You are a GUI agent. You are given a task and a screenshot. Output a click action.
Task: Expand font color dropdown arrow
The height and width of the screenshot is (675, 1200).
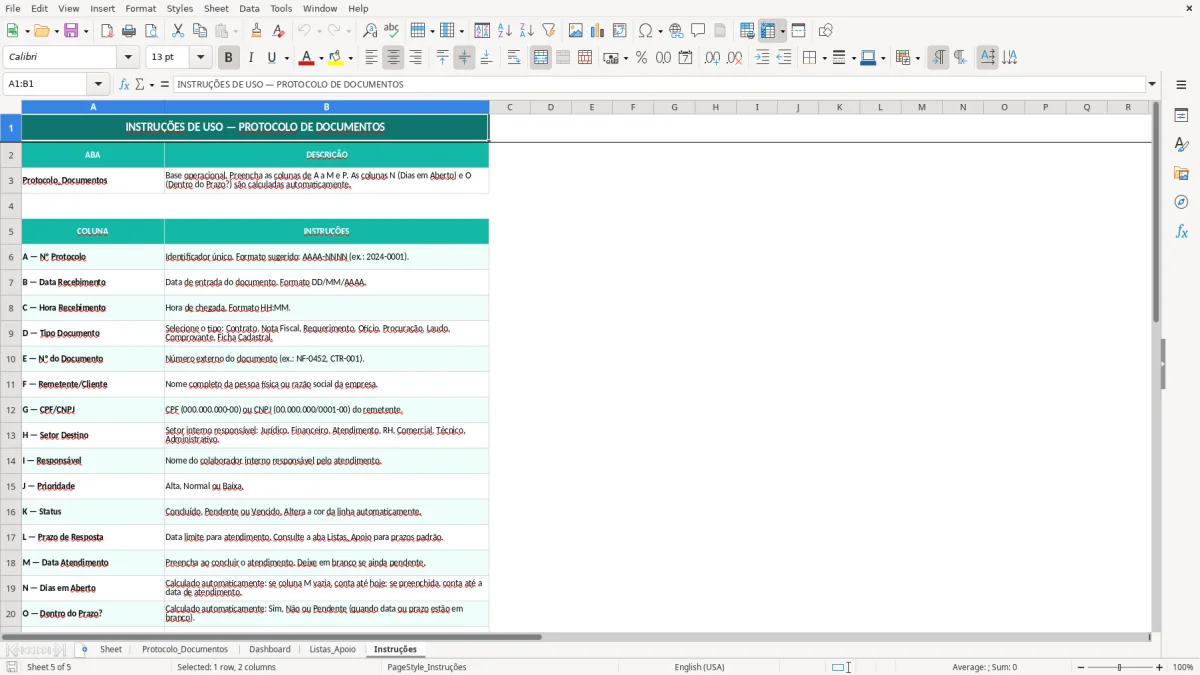click(321, 58)
